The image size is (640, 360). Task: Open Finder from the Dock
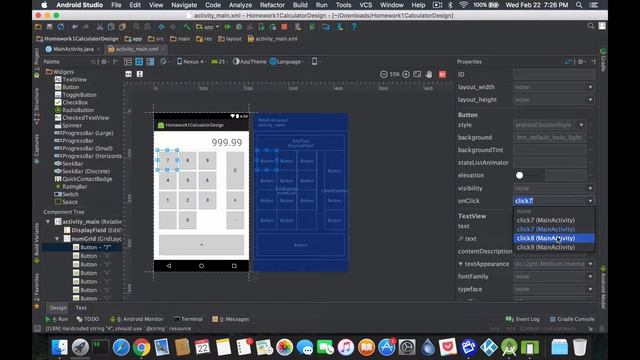coord(60,347)
